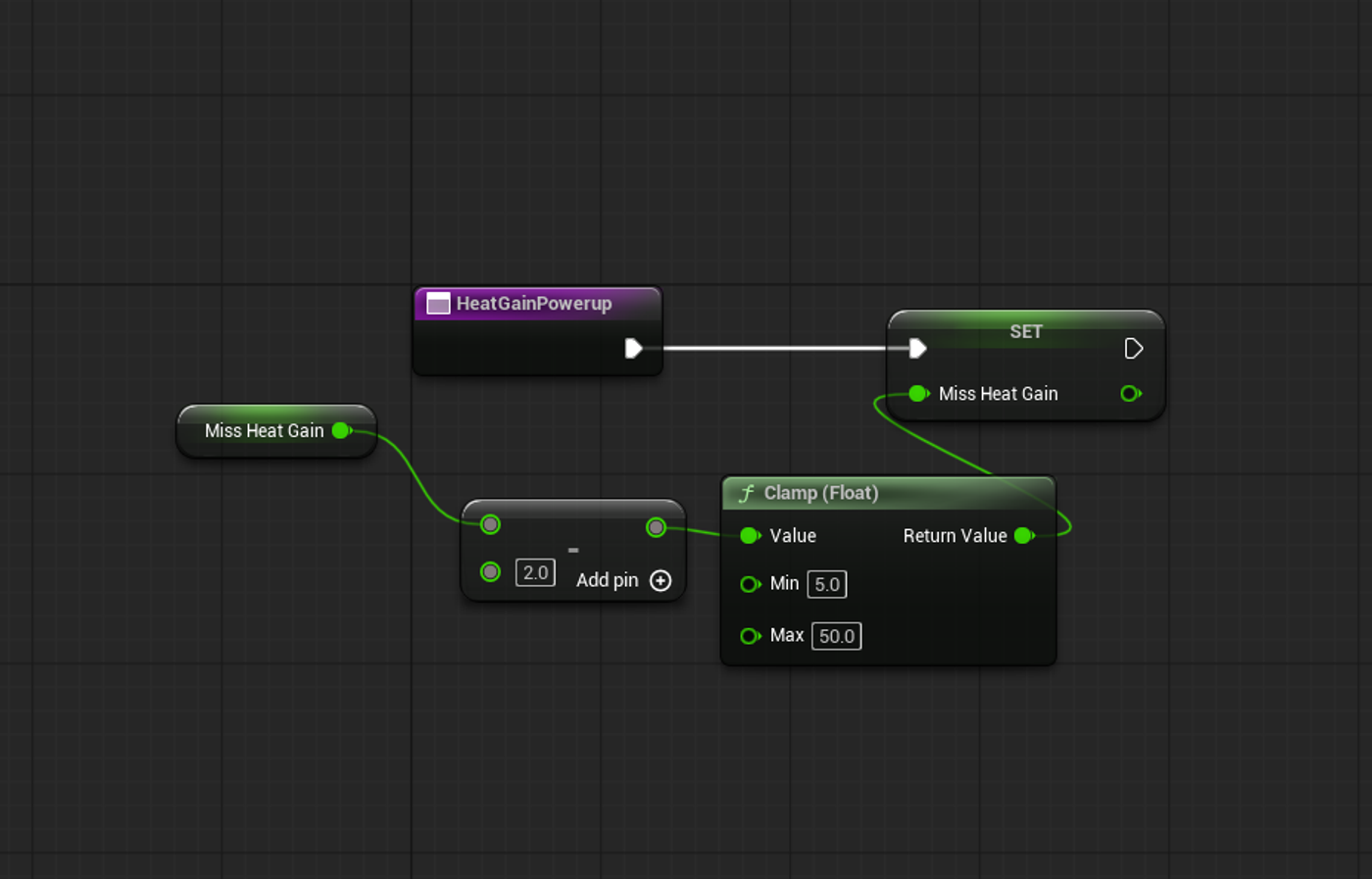This screenshot has width=1372, height=879.
Task: Click the Clamp function f icon
Action: click(x=746, y=493)
